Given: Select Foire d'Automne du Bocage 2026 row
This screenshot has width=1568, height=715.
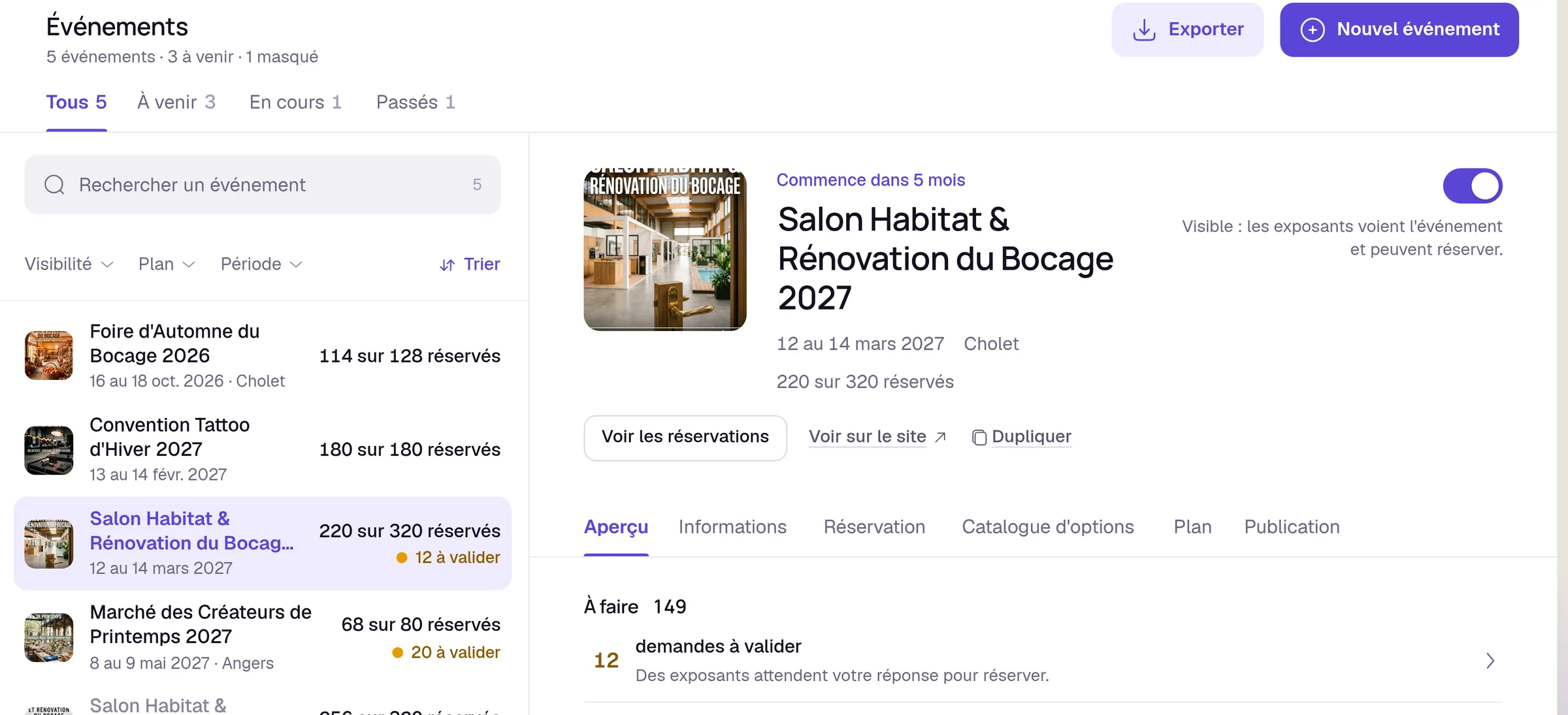Looking at the screenshot, I should 263,356.
